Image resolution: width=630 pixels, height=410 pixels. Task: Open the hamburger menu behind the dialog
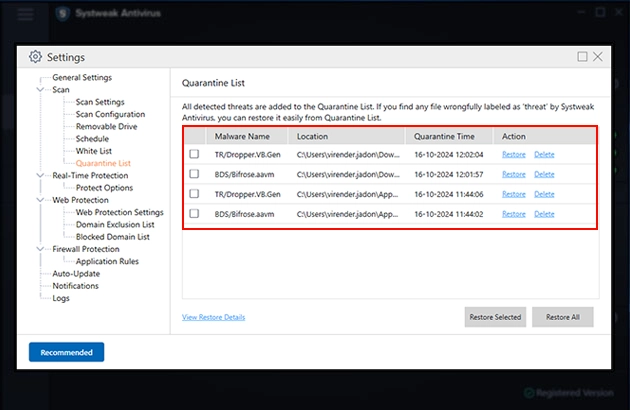26,14
